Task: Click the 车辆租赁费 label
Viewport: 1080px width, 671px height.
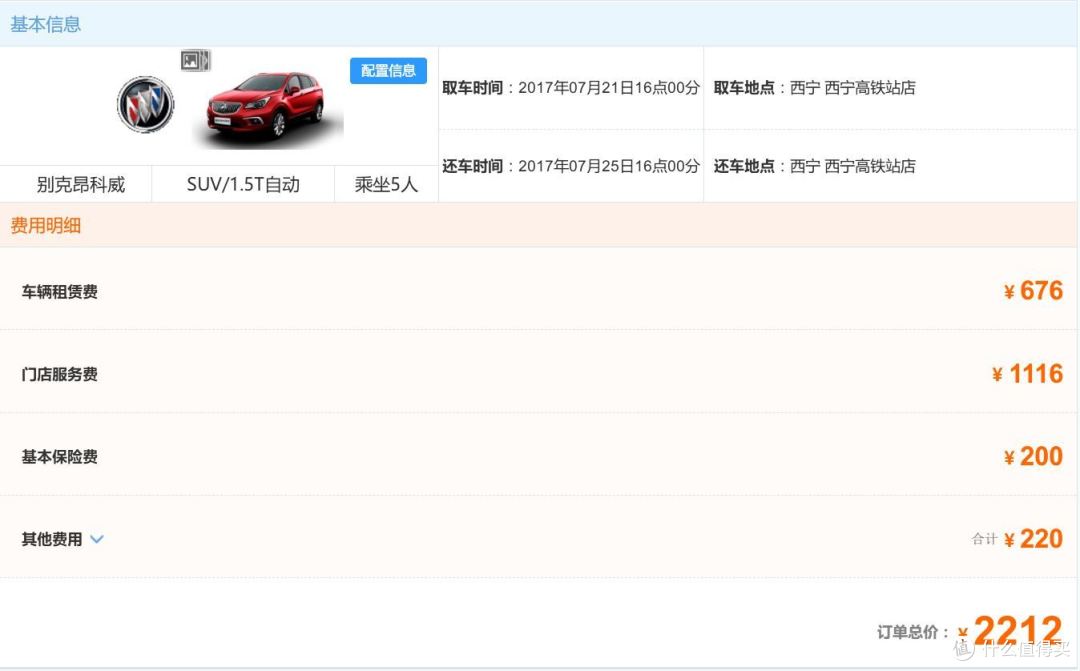Action: [x=59, y=291]
